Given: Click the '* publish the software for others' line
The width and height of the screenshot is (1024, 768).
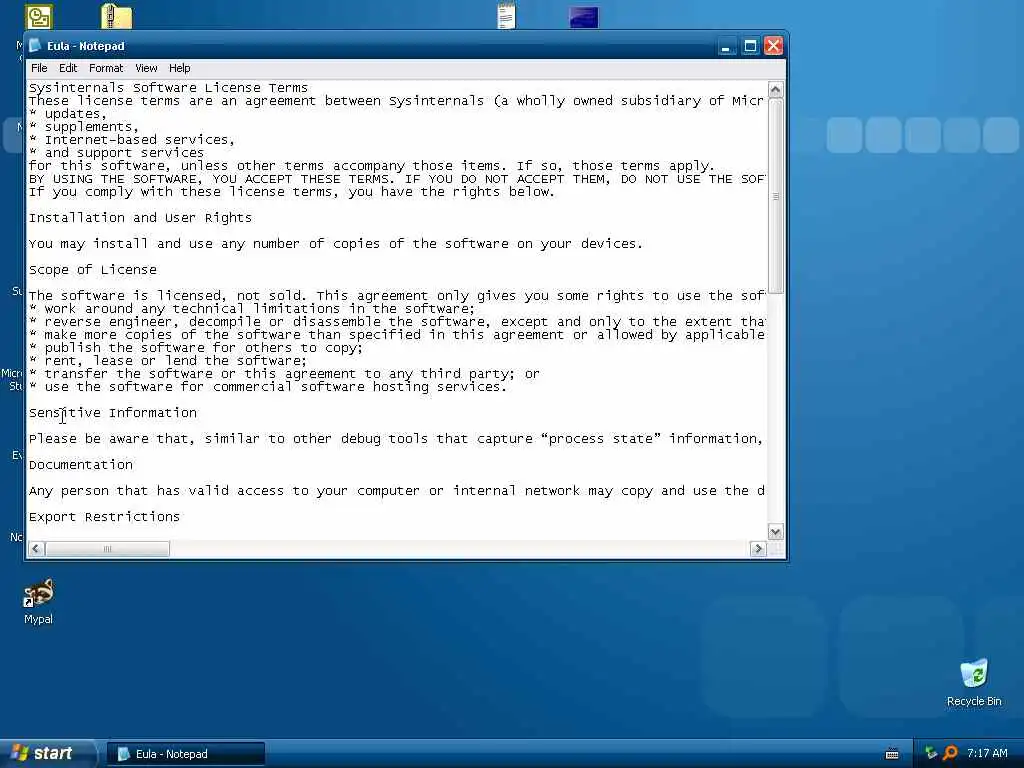Looking at the screenshot, I should (x=196, y=347).
